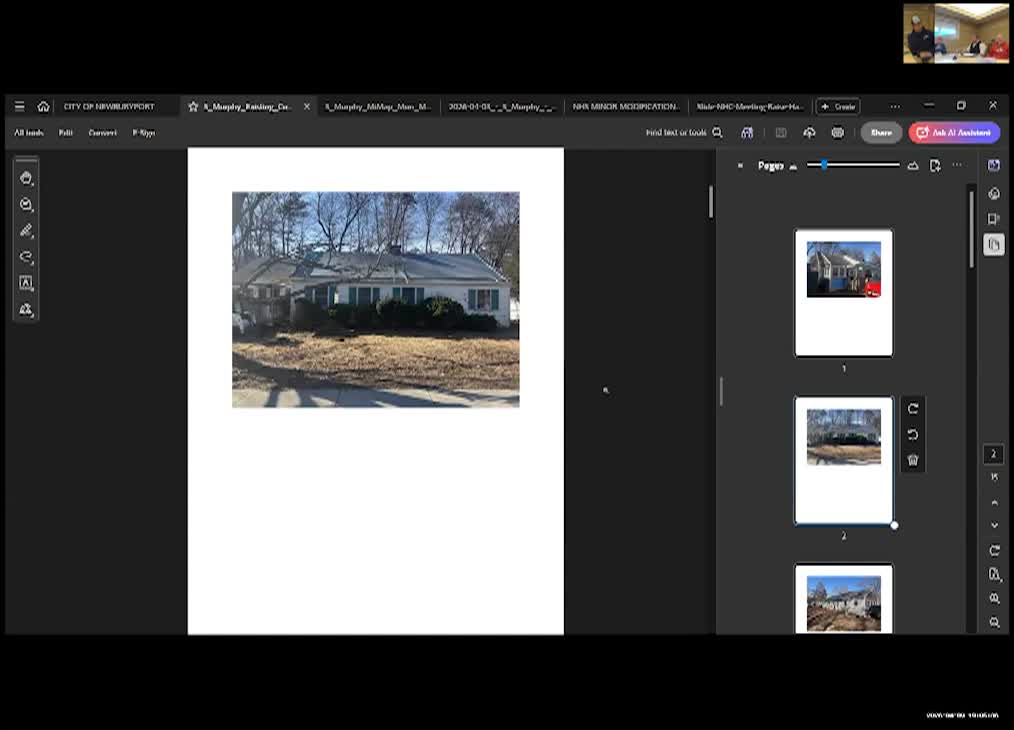This screenshot has width=1014, height=730.
Task: Open the hamburger menu at top left
Action: pyautogui.click(x=19, y=106)
